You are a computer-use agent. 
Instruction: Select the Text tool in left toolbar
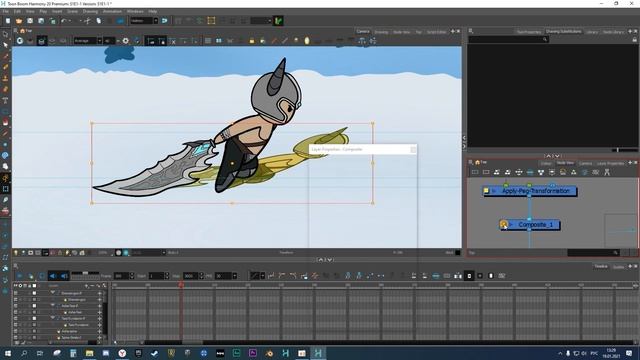click(x=5, y=100)
